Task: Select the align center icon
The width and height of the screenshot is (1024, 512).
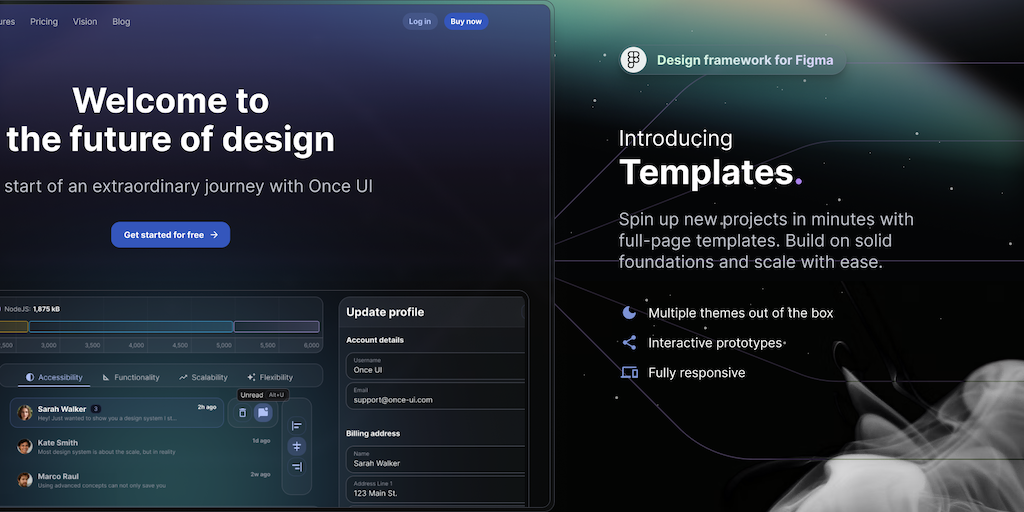Action: (296, 446)
